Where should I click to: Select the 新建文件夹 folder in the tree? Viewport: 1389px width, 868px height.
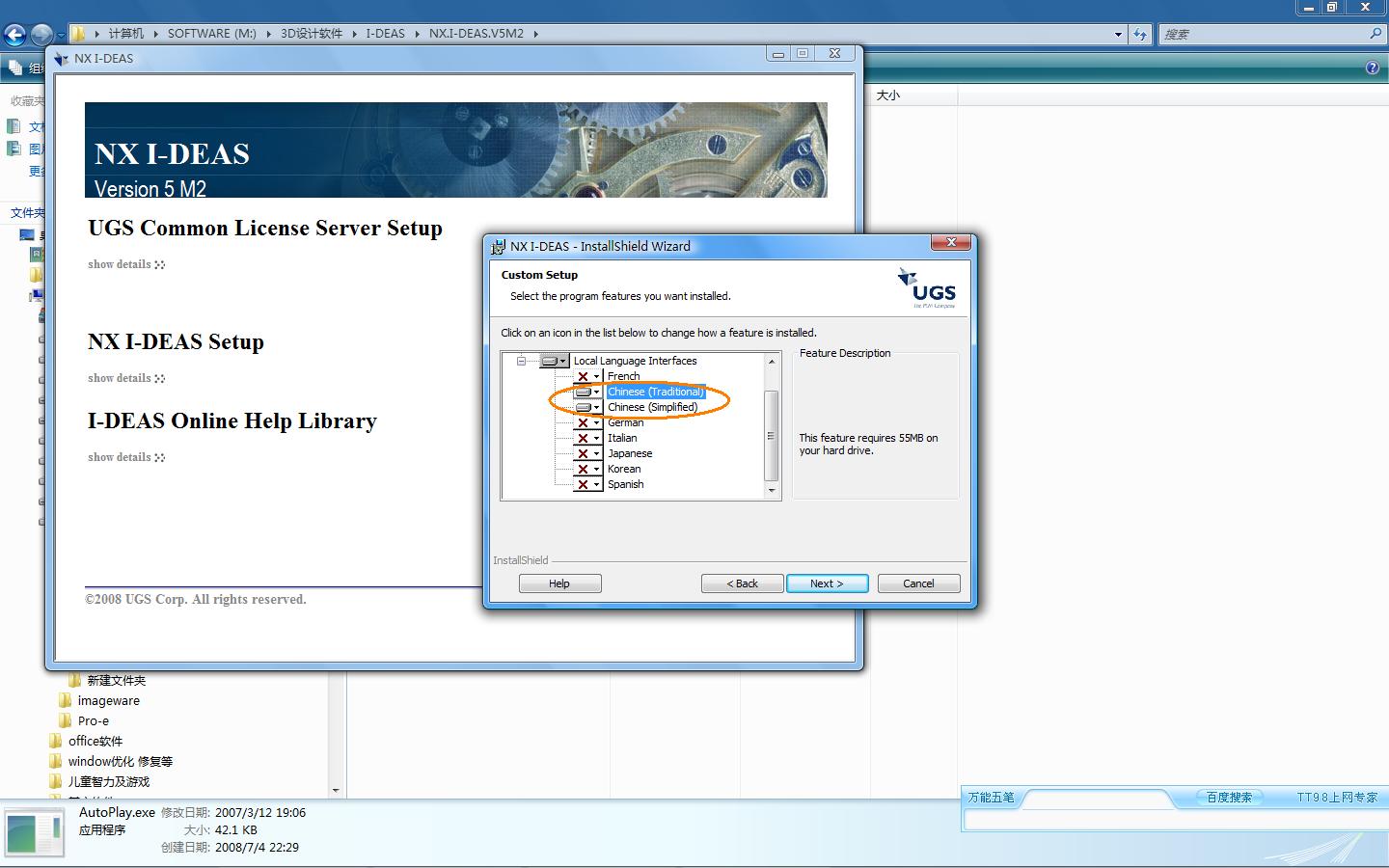coord(116,680)
